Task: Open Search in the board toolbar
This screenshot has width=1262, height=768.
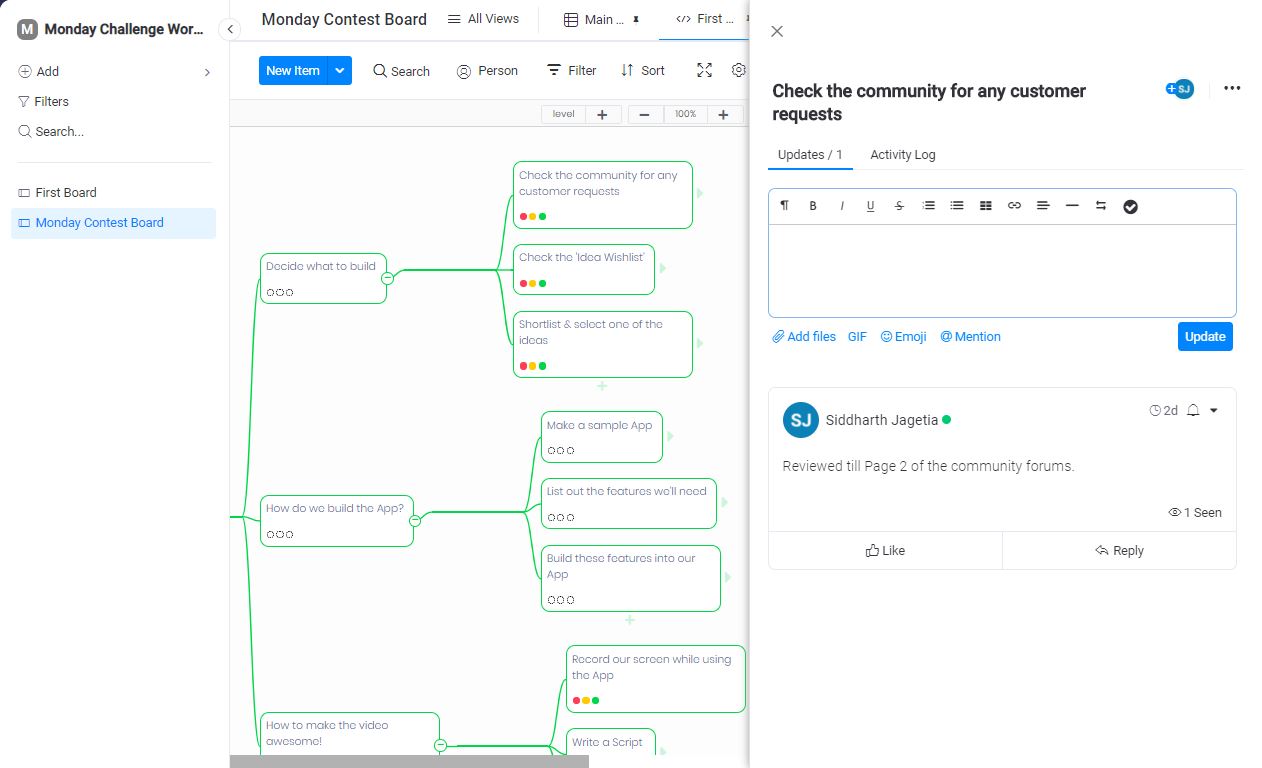Action: [401, 71]
